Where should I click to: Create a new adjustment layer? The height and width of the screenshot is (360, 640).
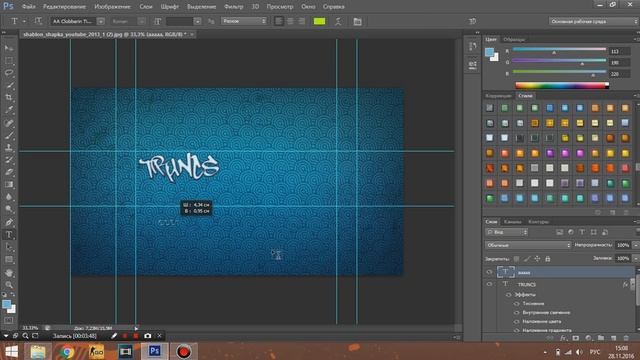(588, 338)
